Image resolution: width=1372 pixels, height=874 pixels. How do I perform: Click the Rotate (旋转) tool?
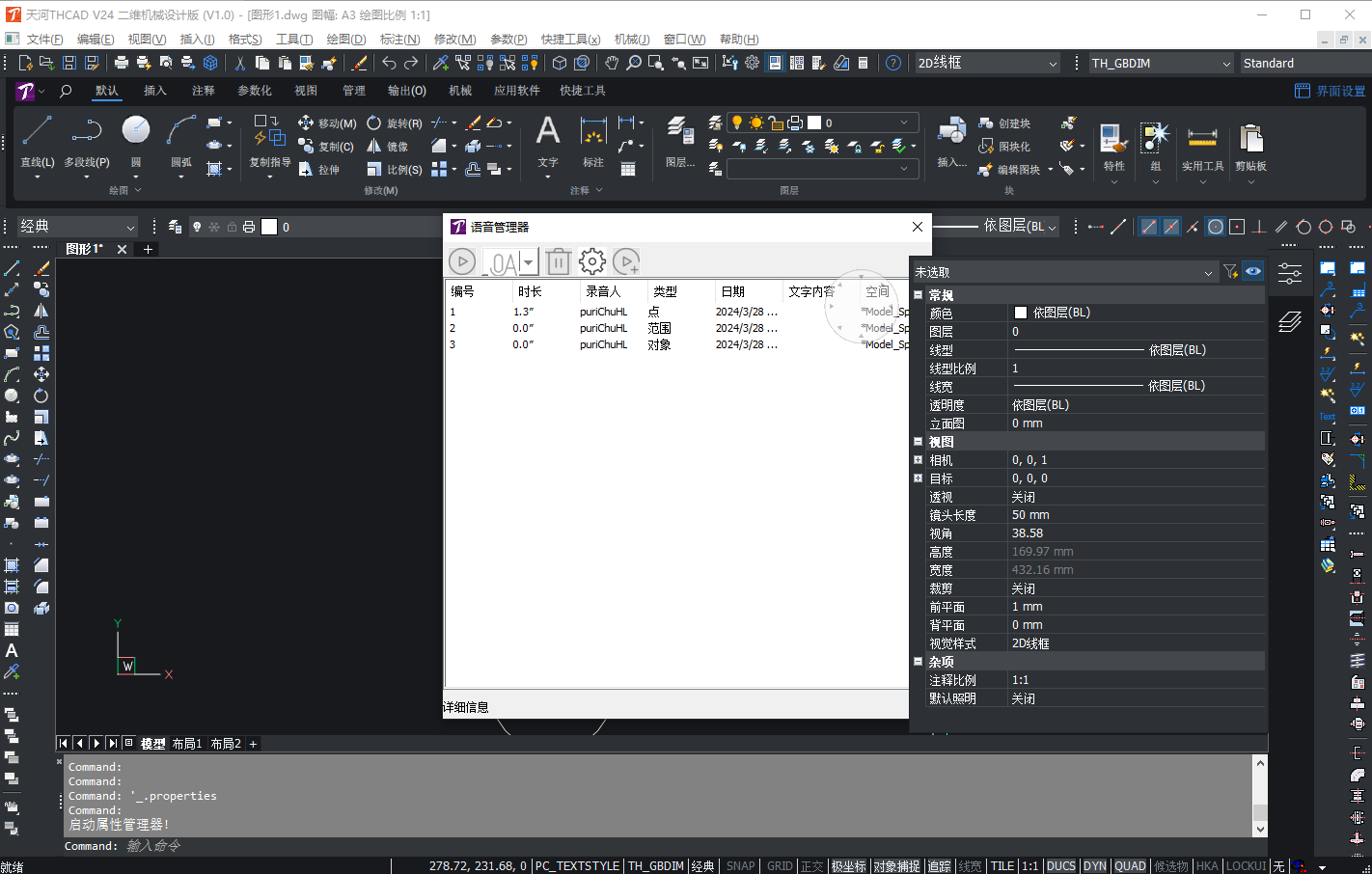coord(394,123)
